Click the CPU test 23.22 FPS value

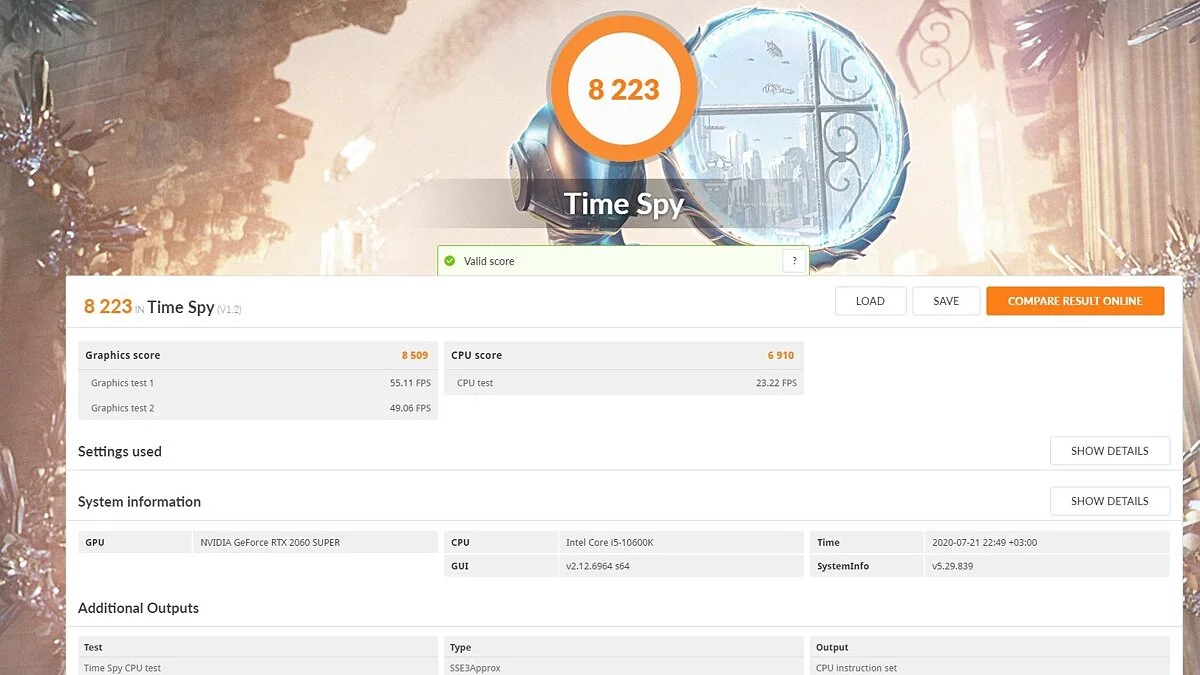(x=776, y=383)
